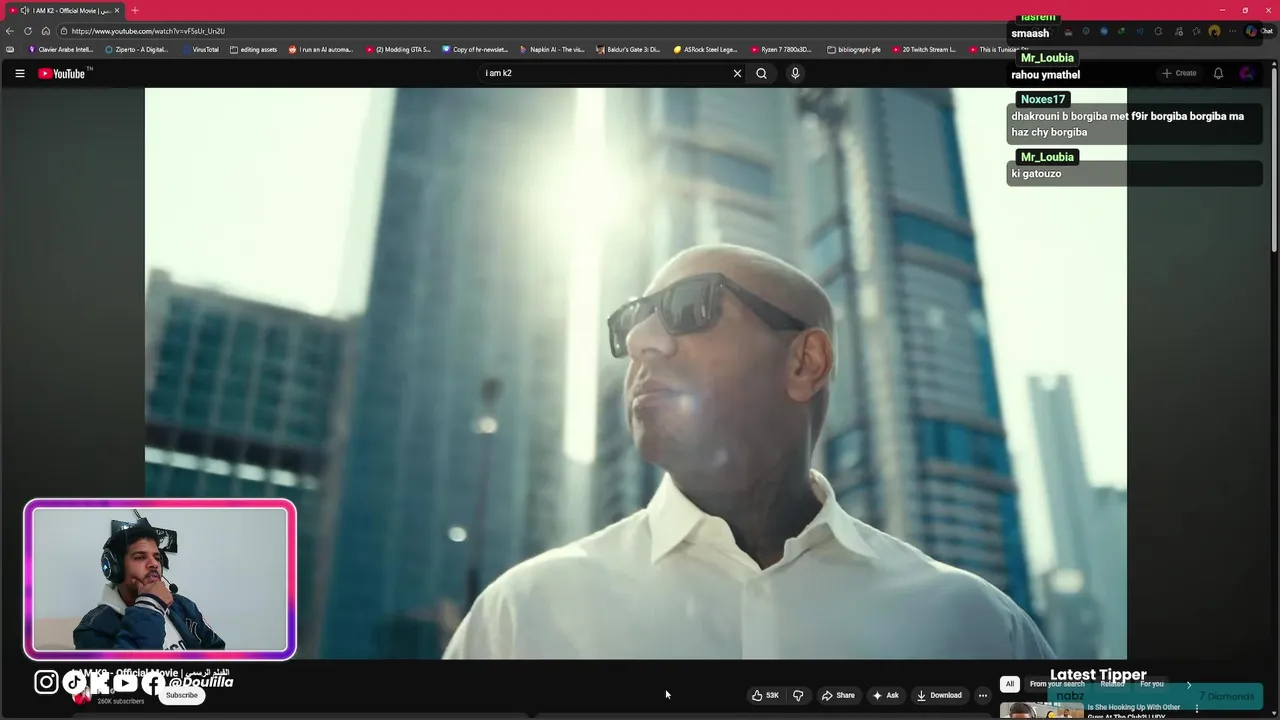Open bibliographi pfe bookmark folder
The image size is (1280, 720).
point(854,49)
